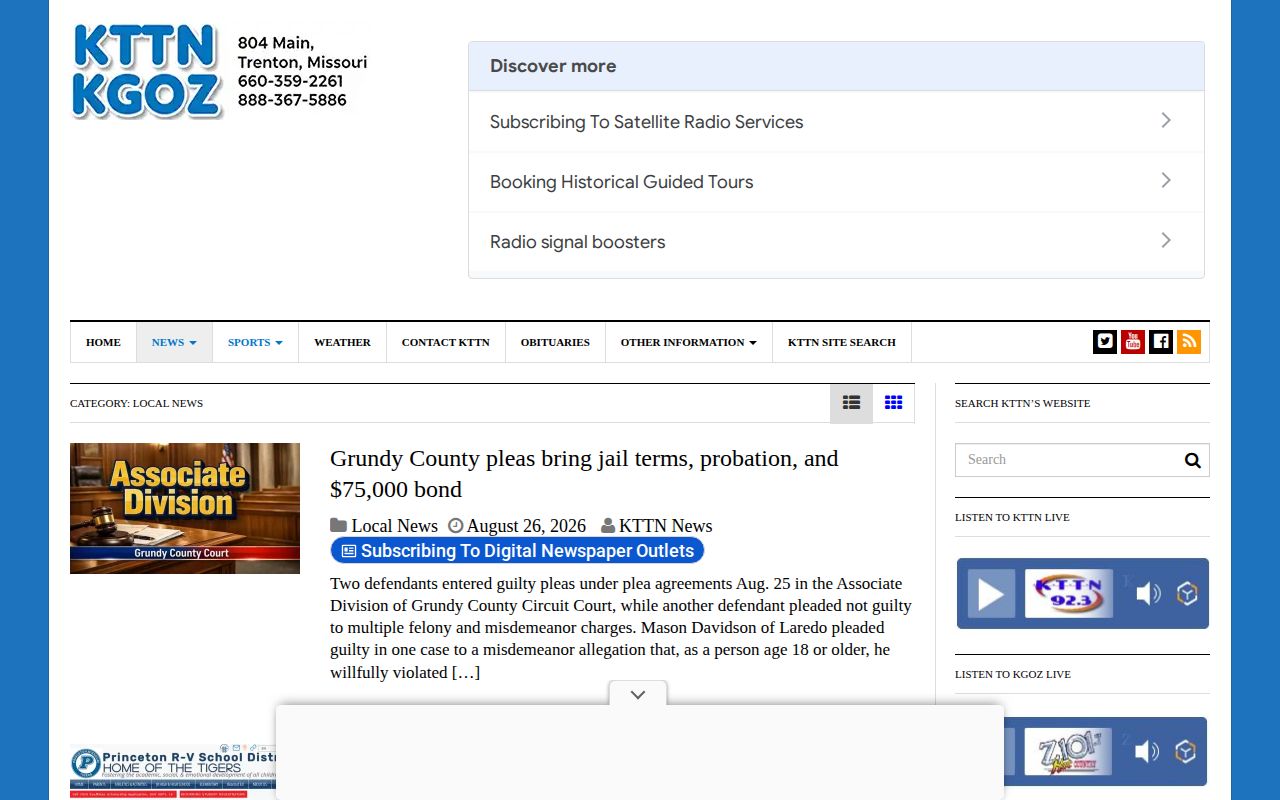
Task: Open Subscribing To Satellite Radio Services
Action: (x=836, y=122)
